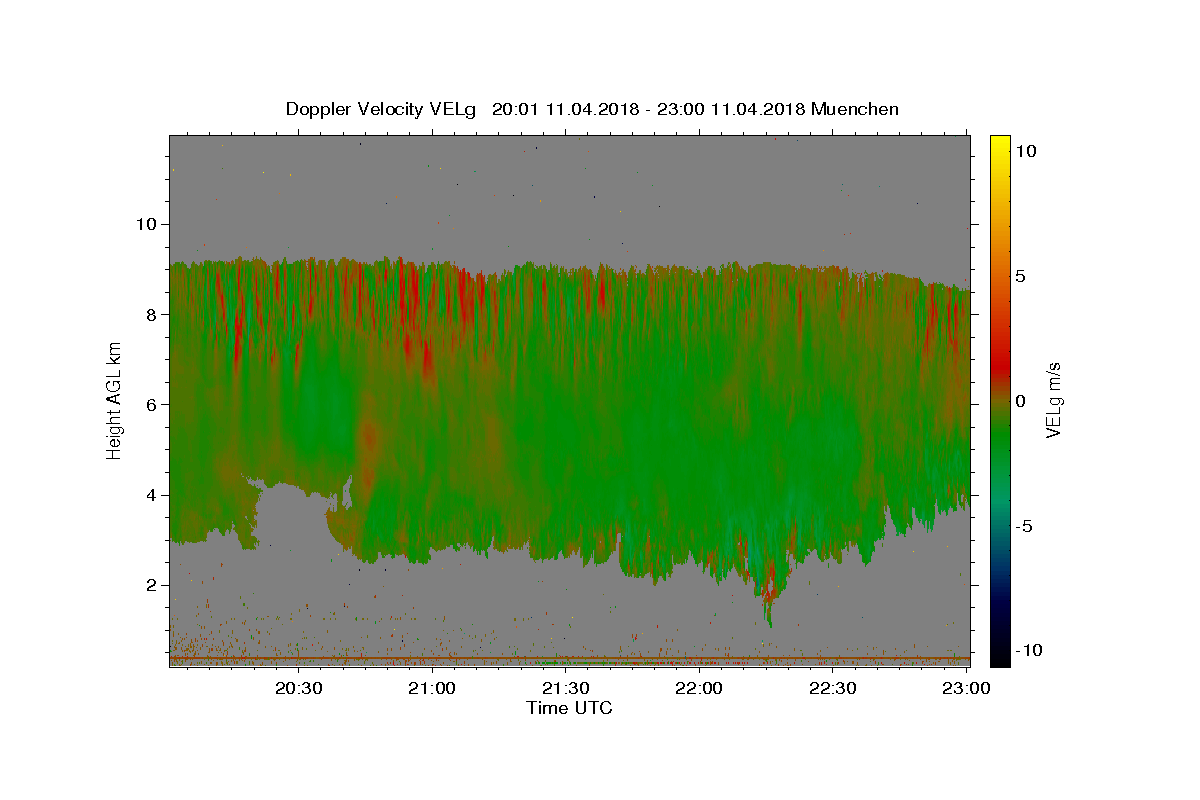Click the '21:00' time tick label
1200x800 pixels.
tap(432, 688)
